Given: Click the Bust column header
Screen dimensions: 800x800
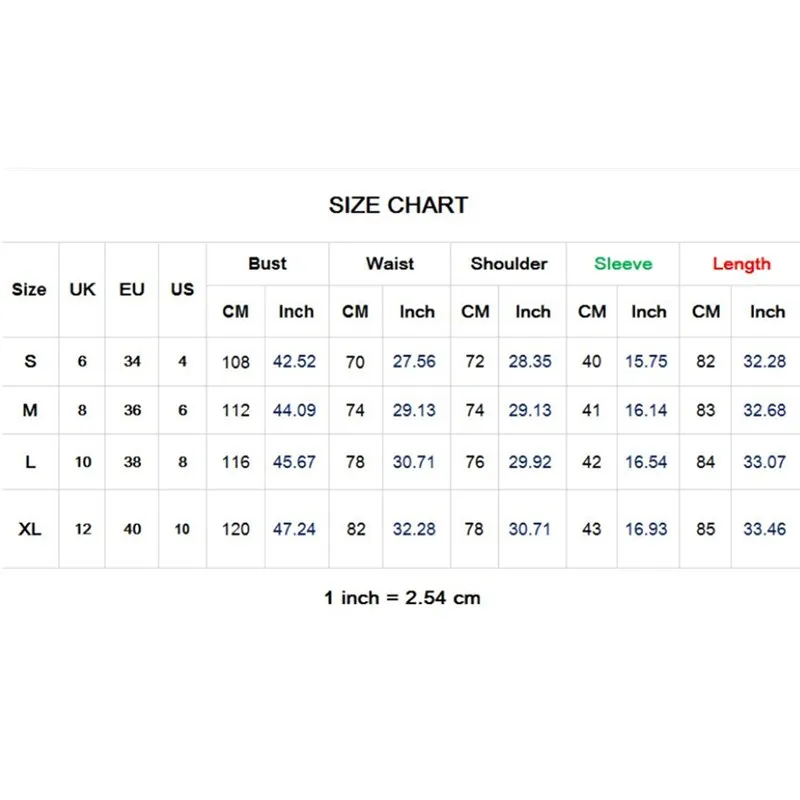Looking at the screenshot, I should [267, 263].
